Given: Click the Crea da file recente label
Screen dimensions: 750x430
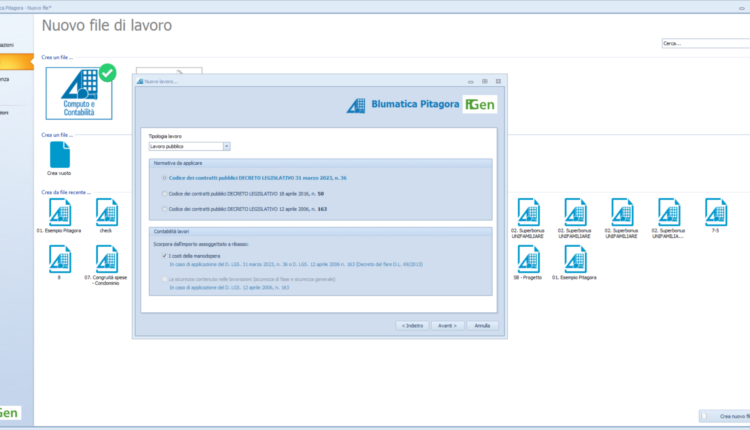Looking at the screenshot, I should 66,192.
